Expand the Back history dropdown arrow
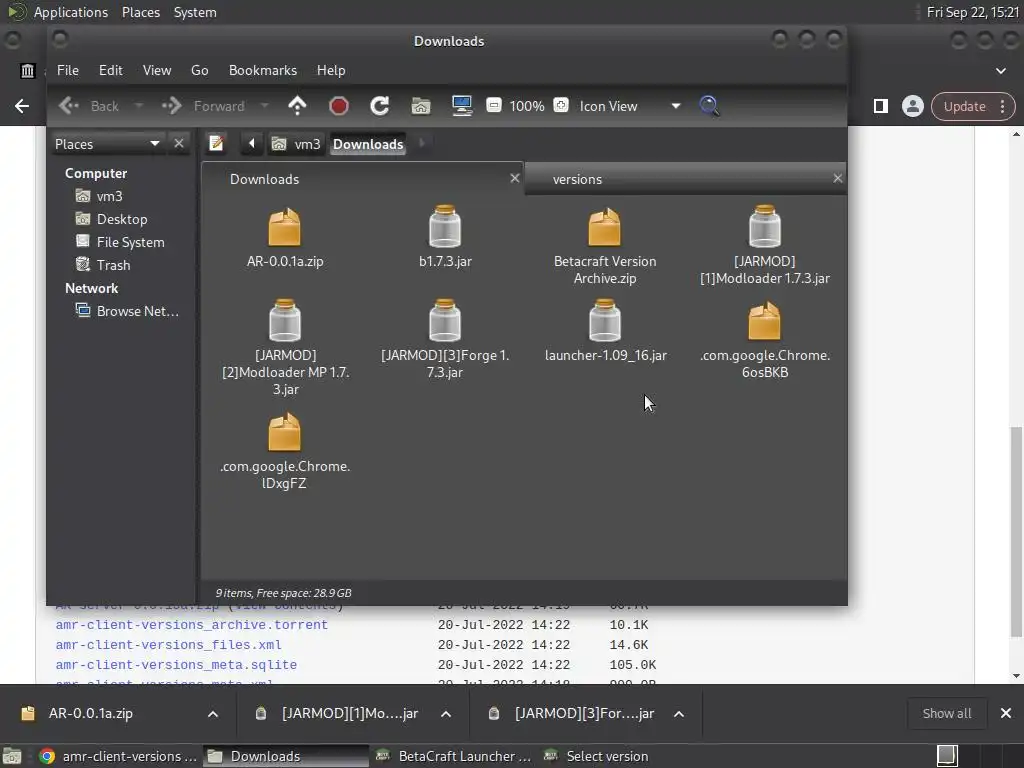1024x768 pixels. (x=138, y=106)
